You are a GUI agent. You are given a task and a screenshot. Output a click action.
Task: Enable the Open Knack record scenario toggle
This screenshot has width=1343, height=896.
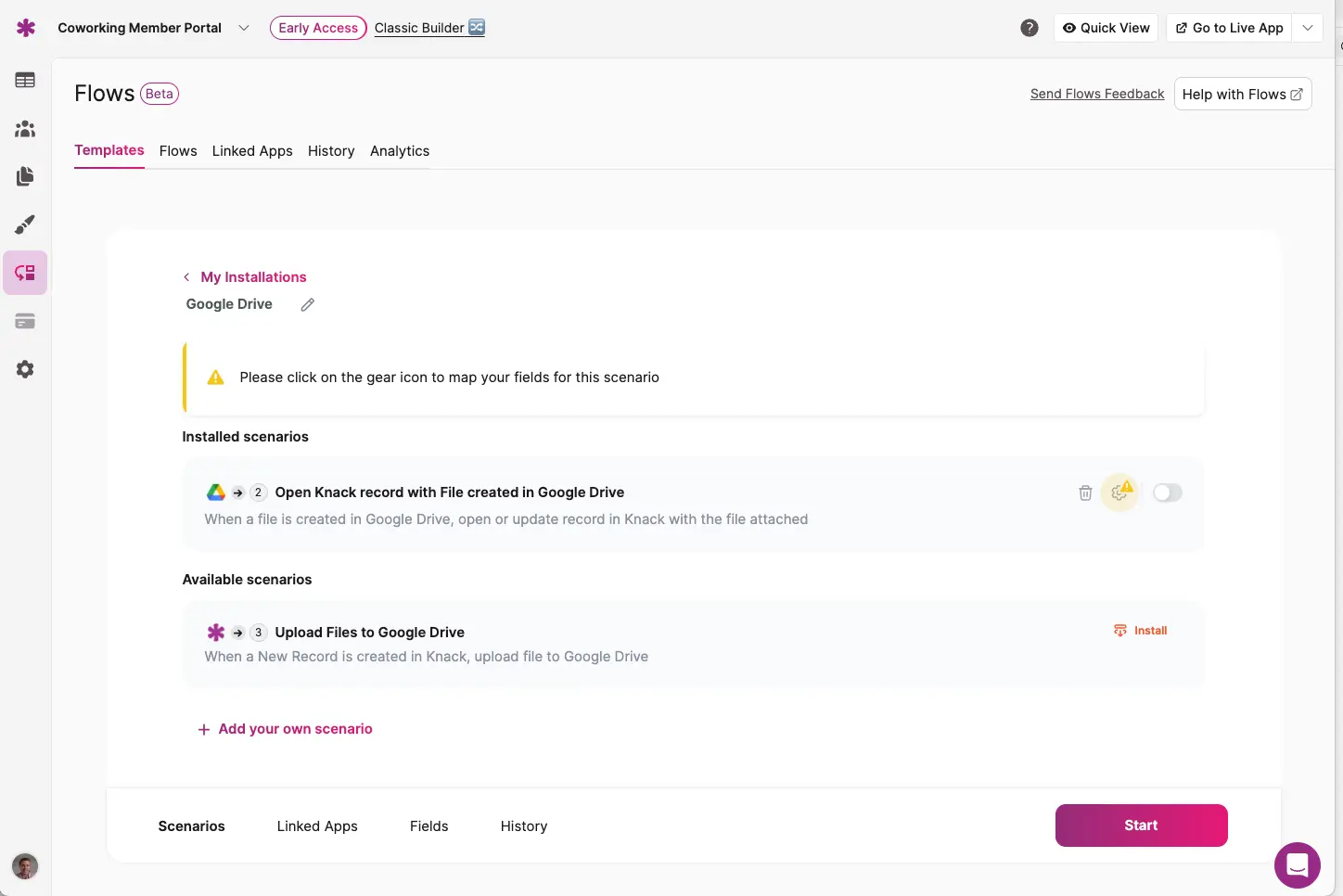[1167, 493]
